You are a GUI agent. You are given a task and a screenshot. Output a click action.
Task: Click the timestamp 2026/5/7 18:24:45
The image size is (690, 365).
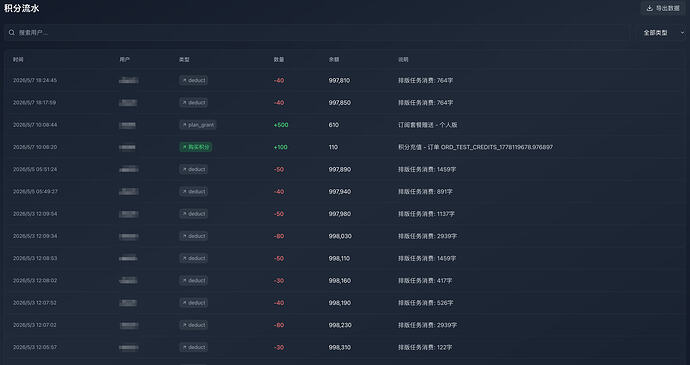tap(35, 81)
